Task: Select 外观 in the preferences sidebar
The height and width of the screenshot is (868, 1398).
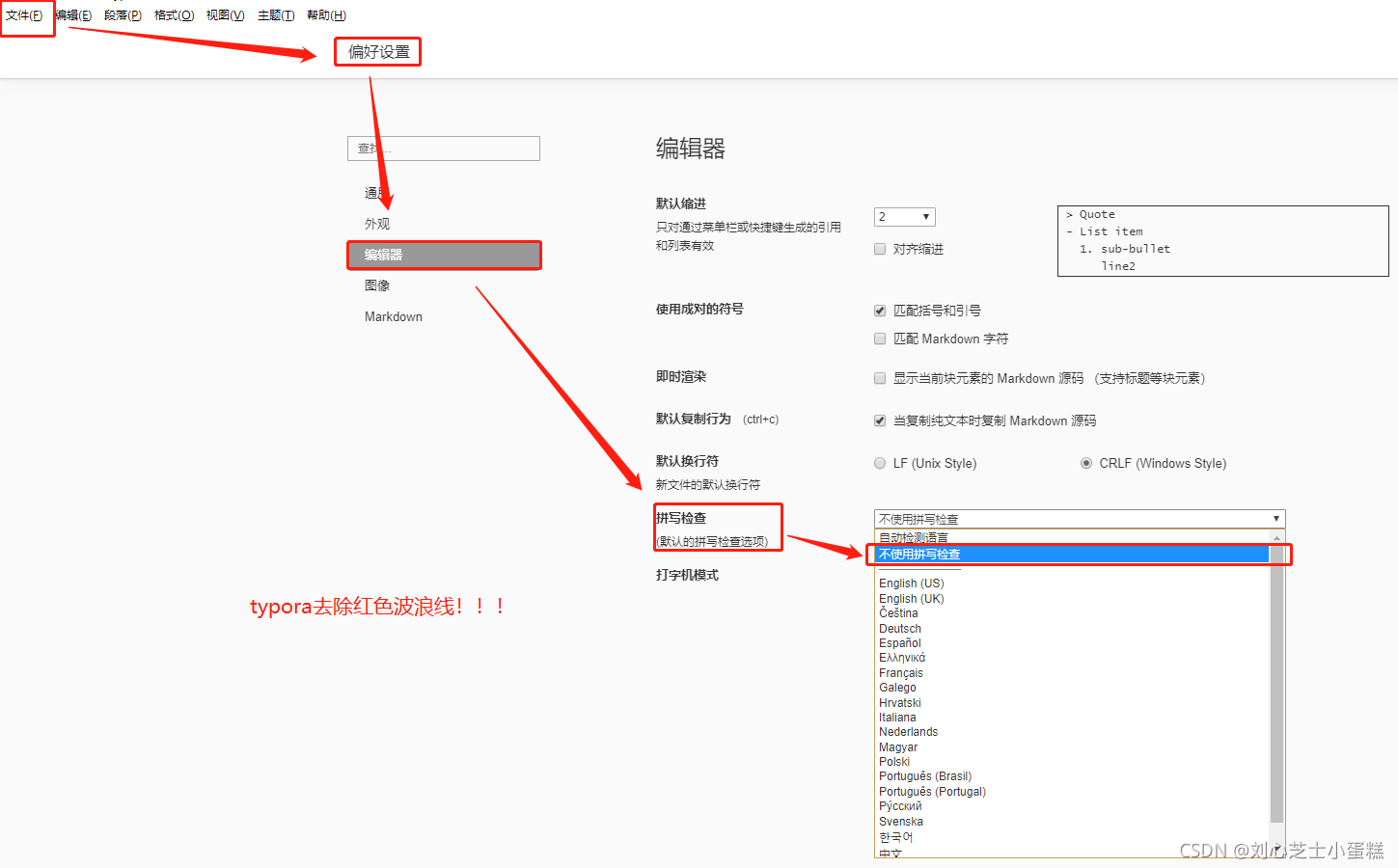Action: click(x=377, y=224)
